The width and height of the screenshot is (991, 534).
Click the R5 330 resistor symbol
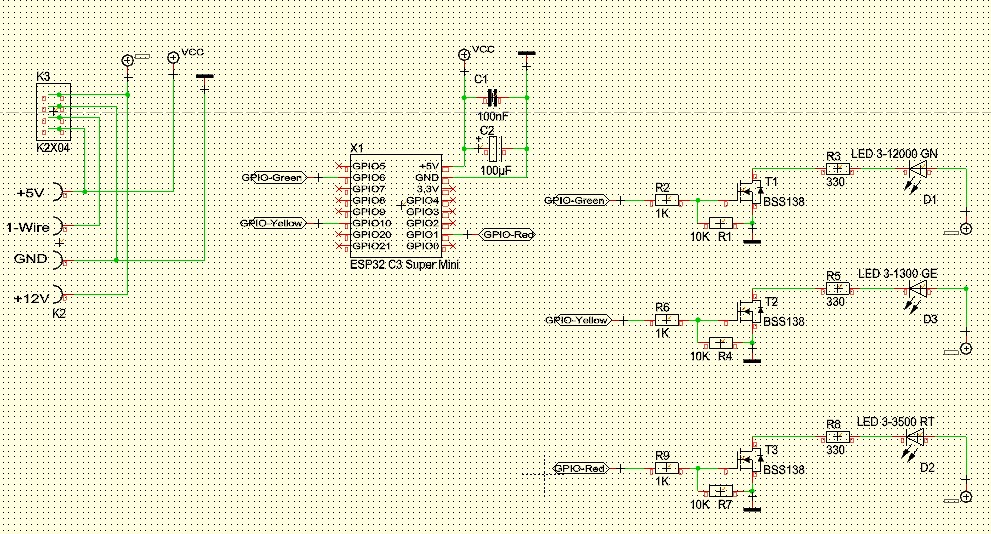pyautogui.click(x=836, y=289)
